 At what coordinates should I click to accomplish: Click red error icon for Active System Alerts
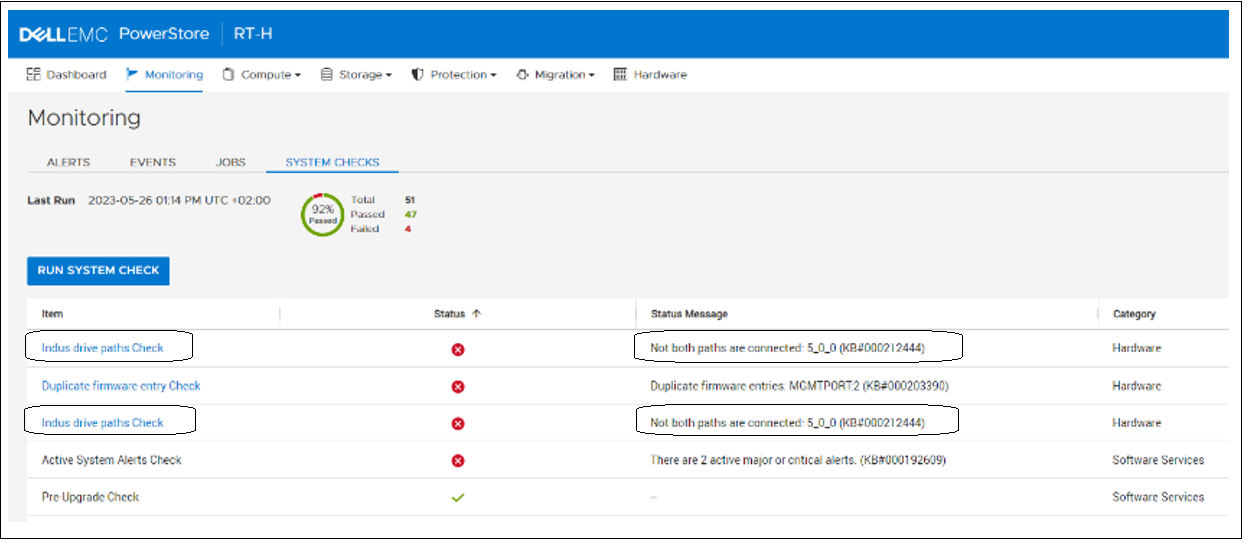[458, 461]
